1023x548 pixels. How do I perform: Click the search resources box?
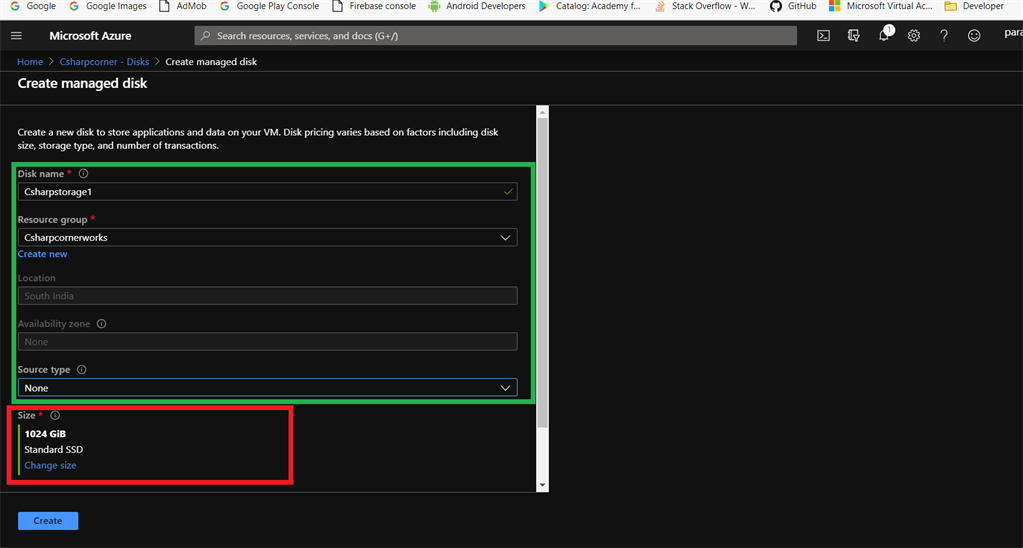[x=496, y=36]
